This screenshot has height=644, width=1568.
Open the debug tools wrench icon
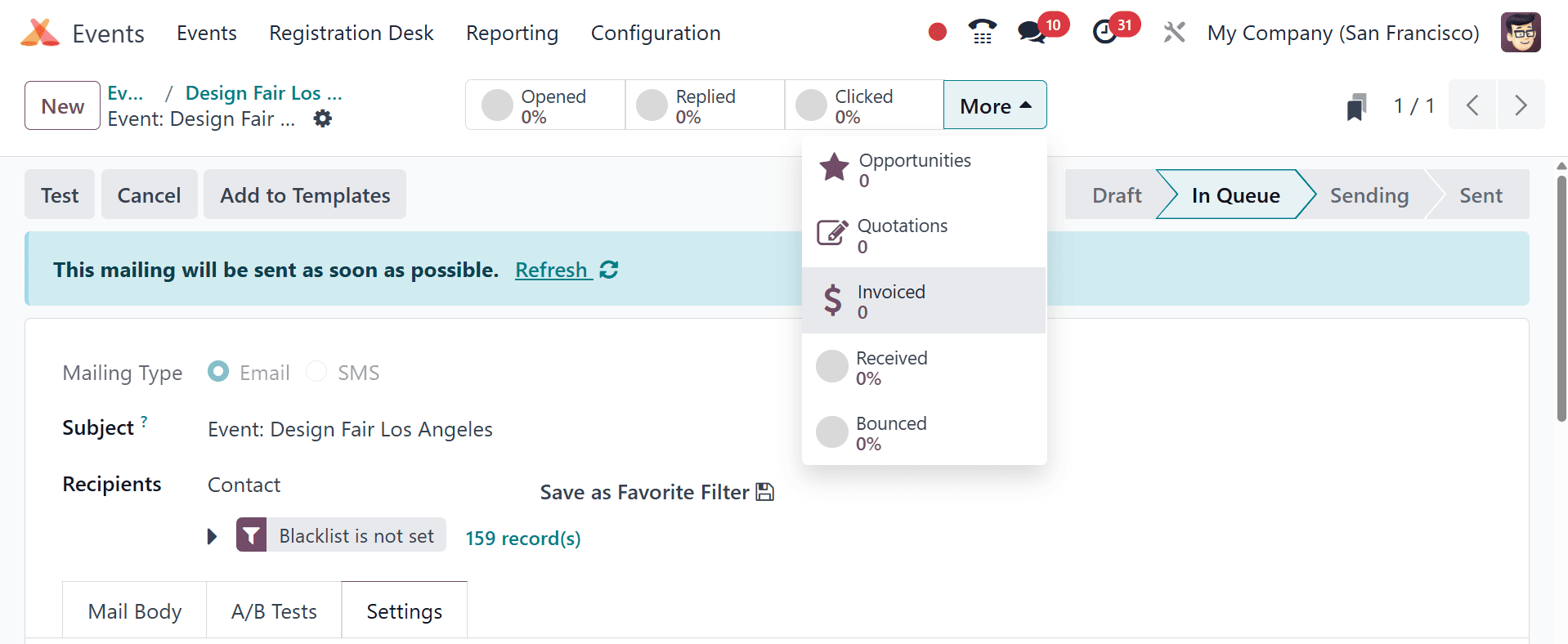1174,33
